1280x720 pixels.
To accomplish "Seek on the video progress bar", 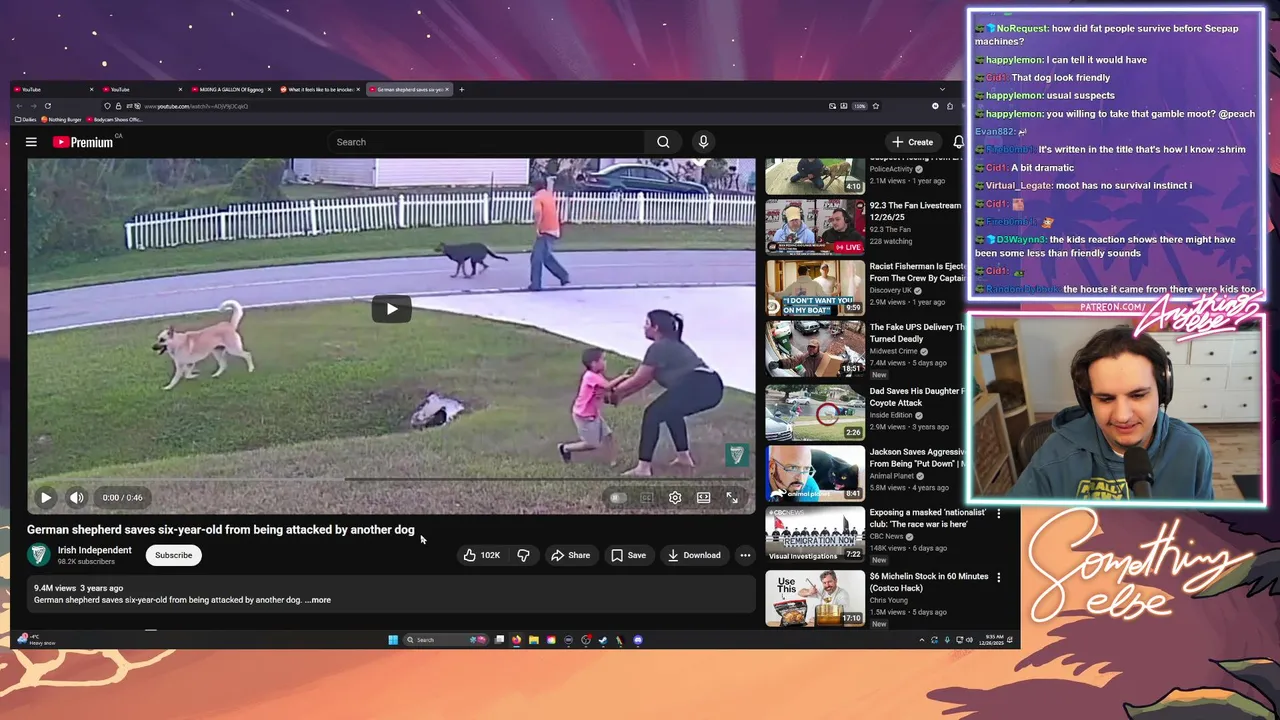I will coord(391,480).
